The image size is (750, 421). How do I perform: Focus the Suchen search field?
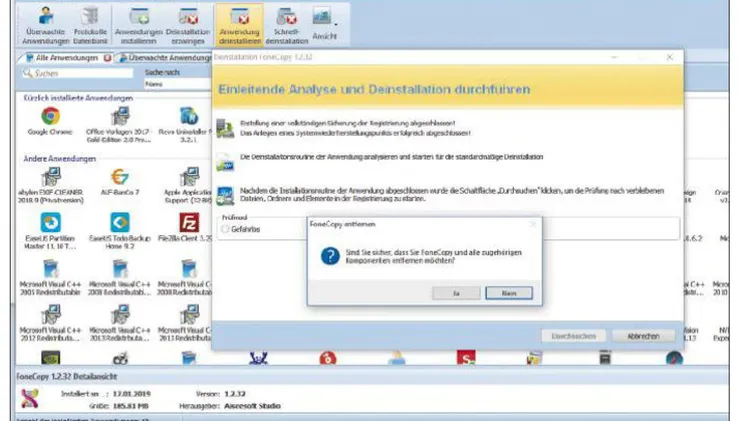[77, 73]
